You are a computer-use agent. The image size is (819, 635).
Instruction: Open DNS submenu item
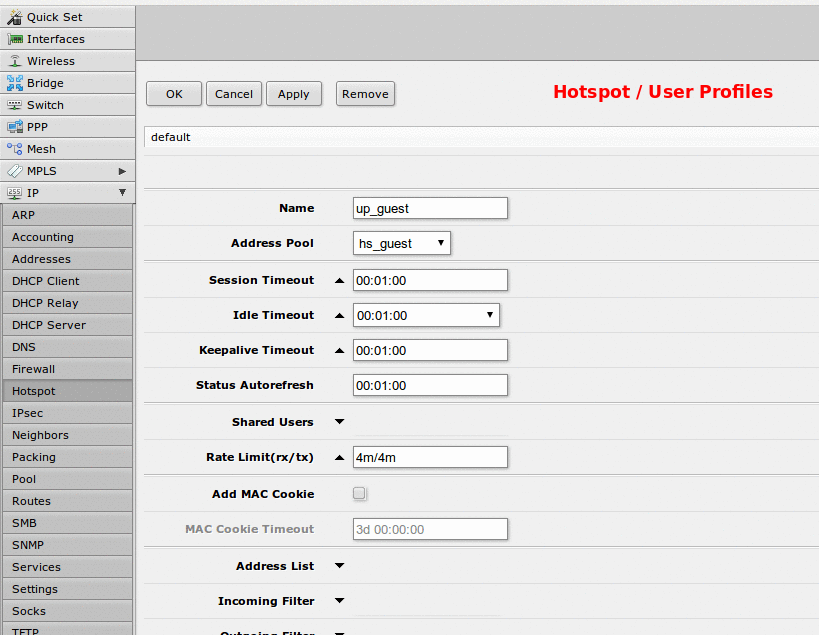68,347
